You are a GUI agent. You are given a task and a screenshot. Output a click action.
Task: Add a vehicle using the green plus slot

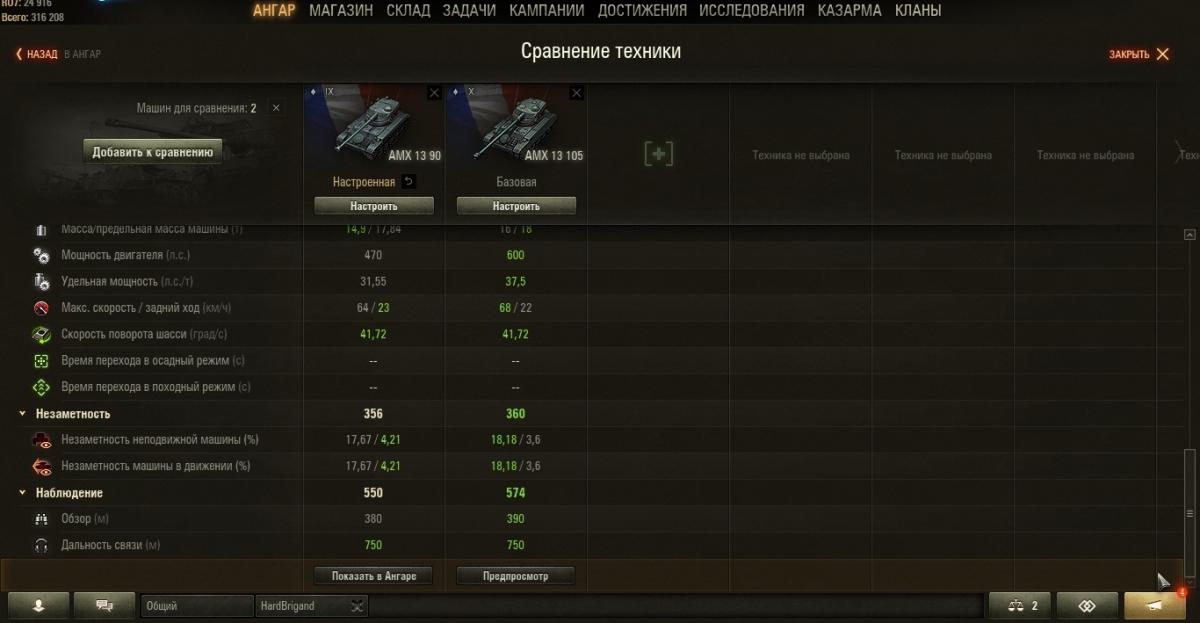click(658, 154)
